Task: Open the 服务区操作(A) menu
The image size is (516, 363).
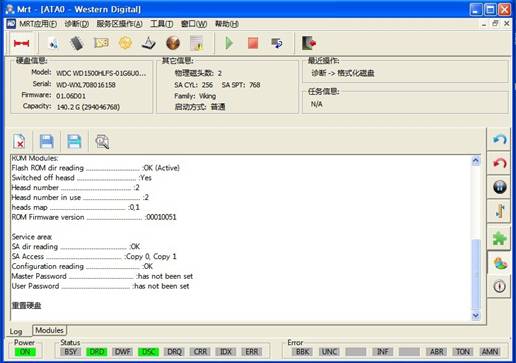Action: click(x=119, y=24)
